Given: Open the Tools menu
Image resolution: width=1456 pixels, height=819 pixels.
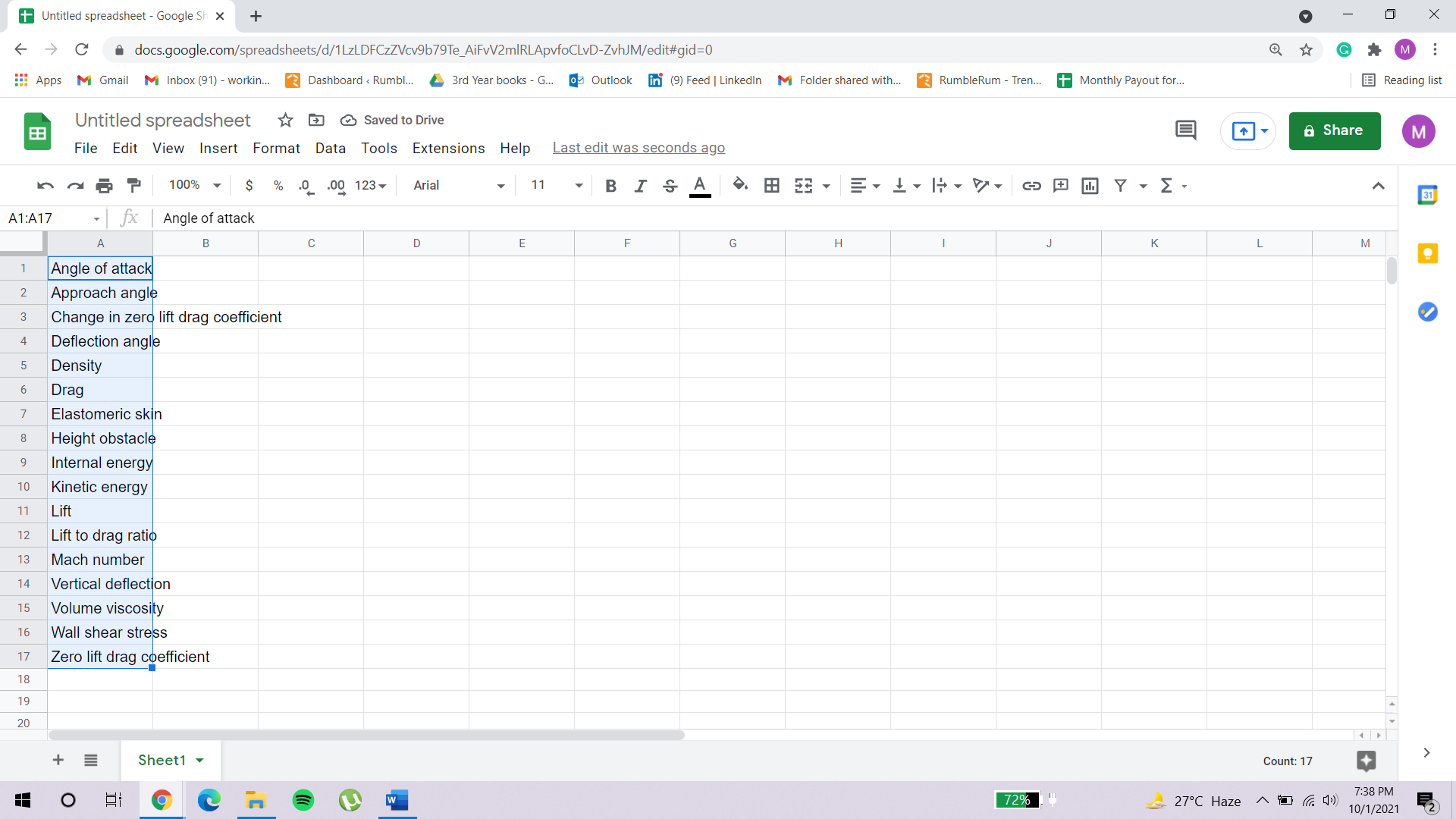Looking at the screenshot, I should click(379, 149).
